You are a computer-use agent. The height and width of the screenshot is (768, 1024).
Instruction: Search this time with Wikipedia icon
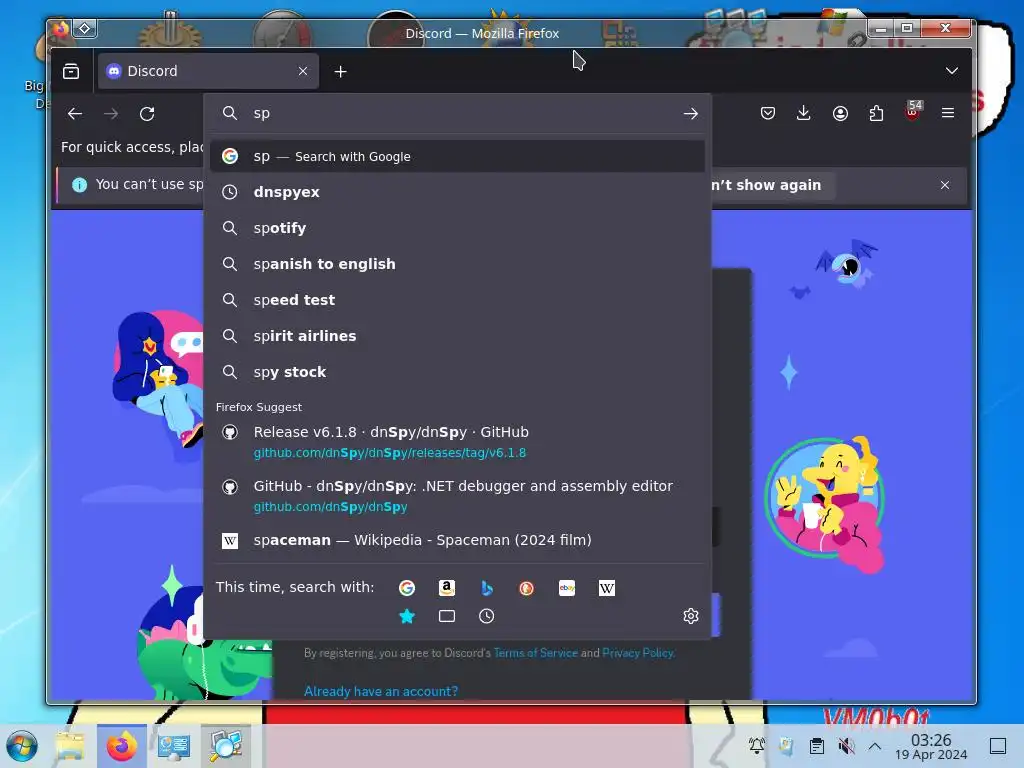pyautogui.click(x=607, y=588)
